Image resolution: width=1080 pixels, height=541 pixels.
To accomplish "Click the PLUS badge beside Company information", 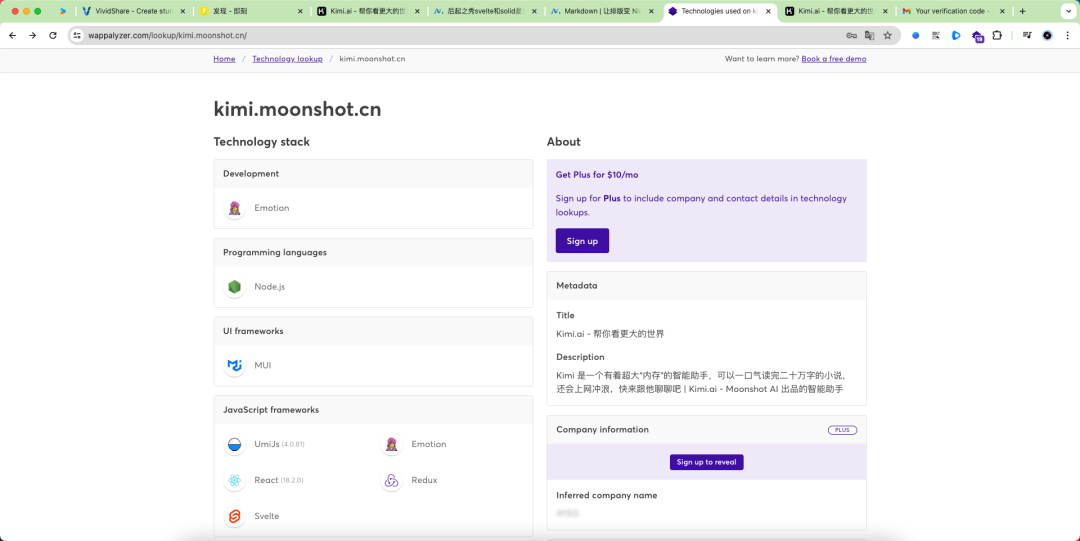I will tap(842, 430).
